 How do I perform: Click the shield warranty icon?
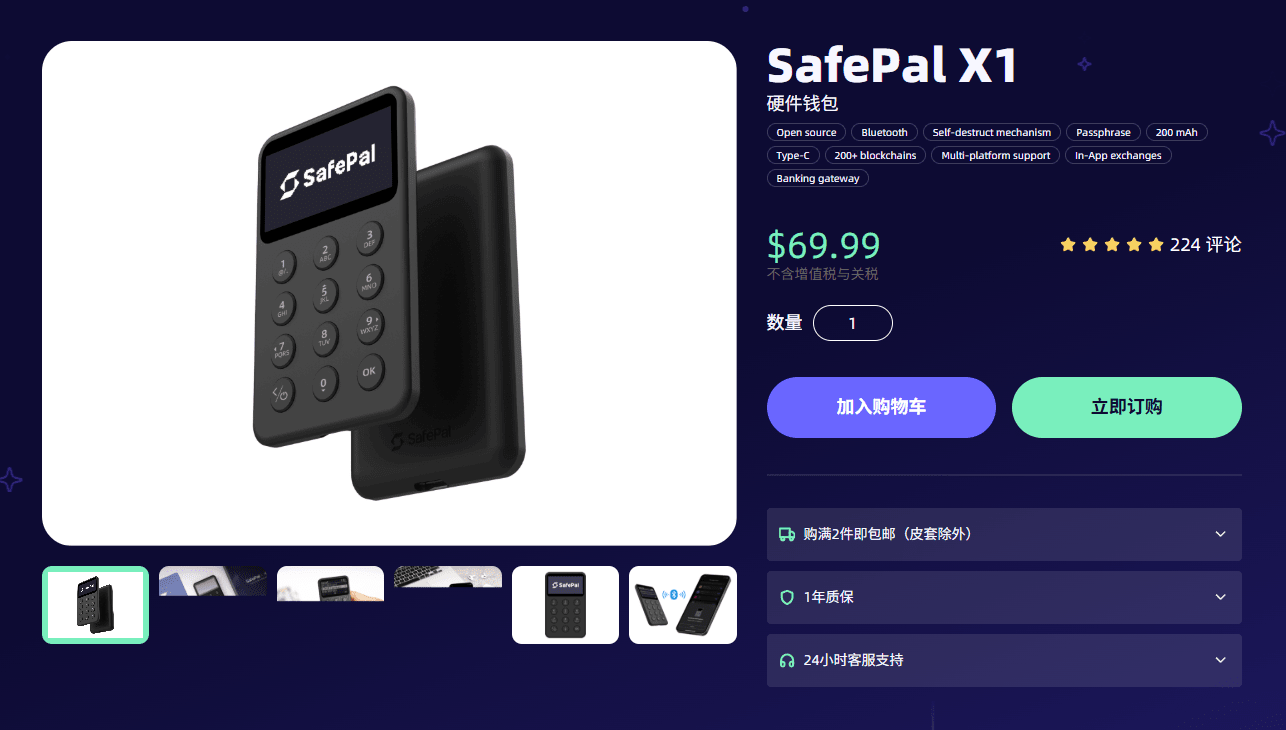787,597
